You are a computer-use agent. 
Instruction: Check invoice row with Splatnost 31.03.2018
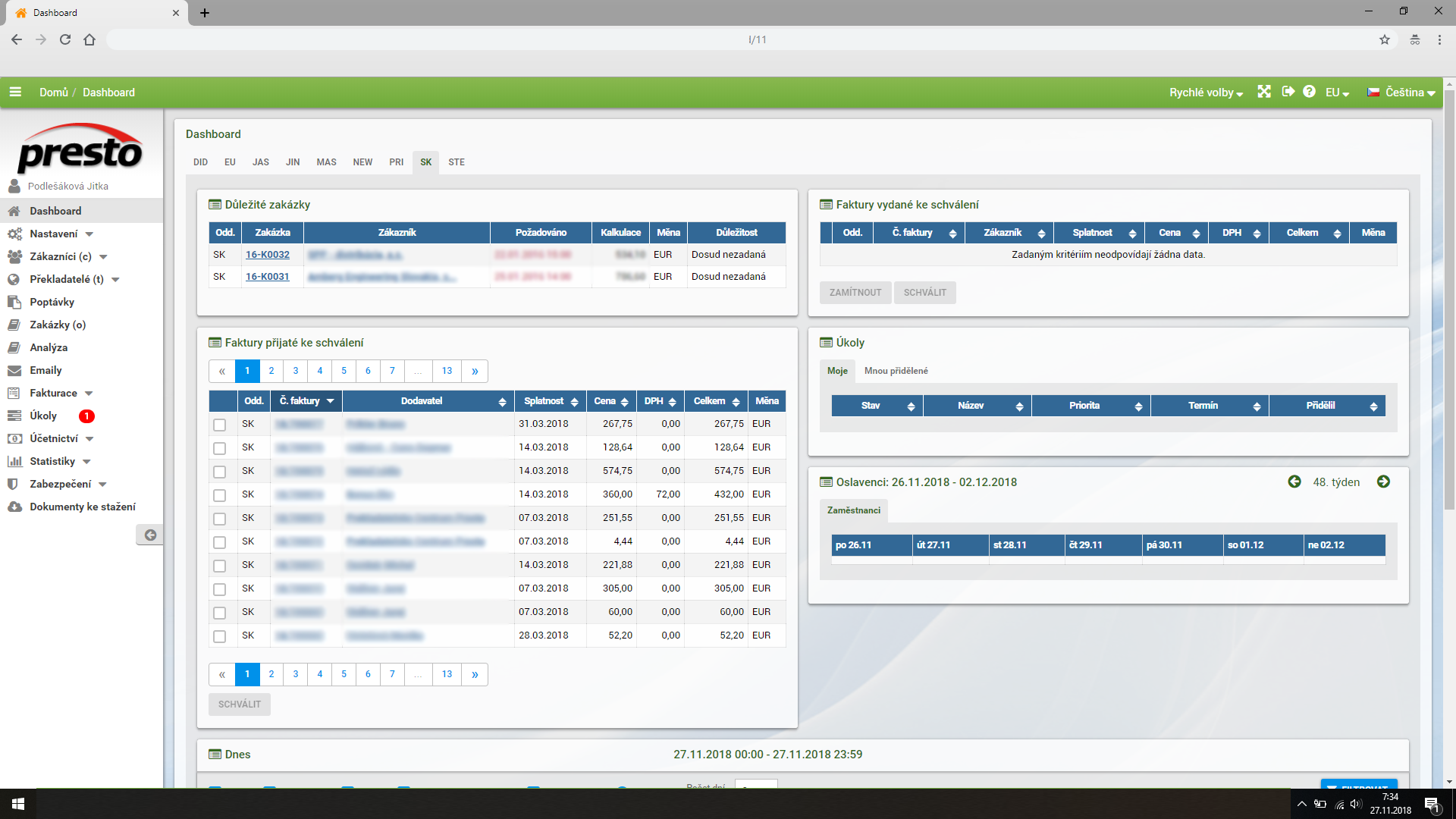pos(220,425)
